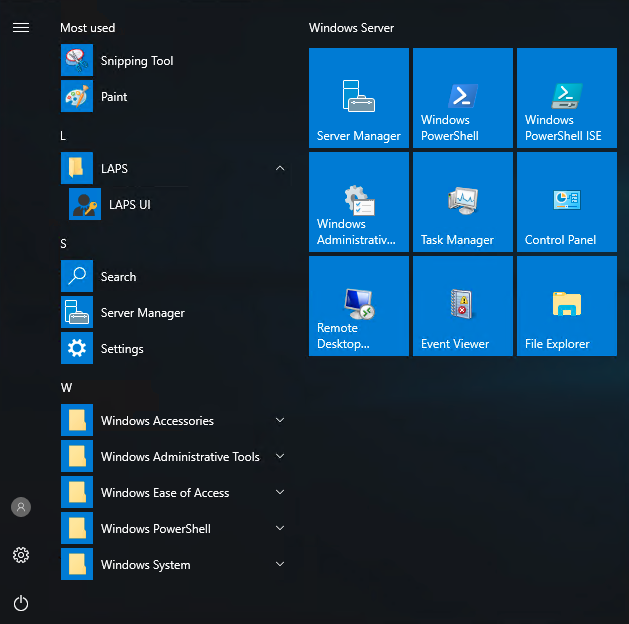This screenshot has width=629, height=624.
Task: Launch the Windows PowerShell tile
Action: pyautogui.click(x=463, y=98)
